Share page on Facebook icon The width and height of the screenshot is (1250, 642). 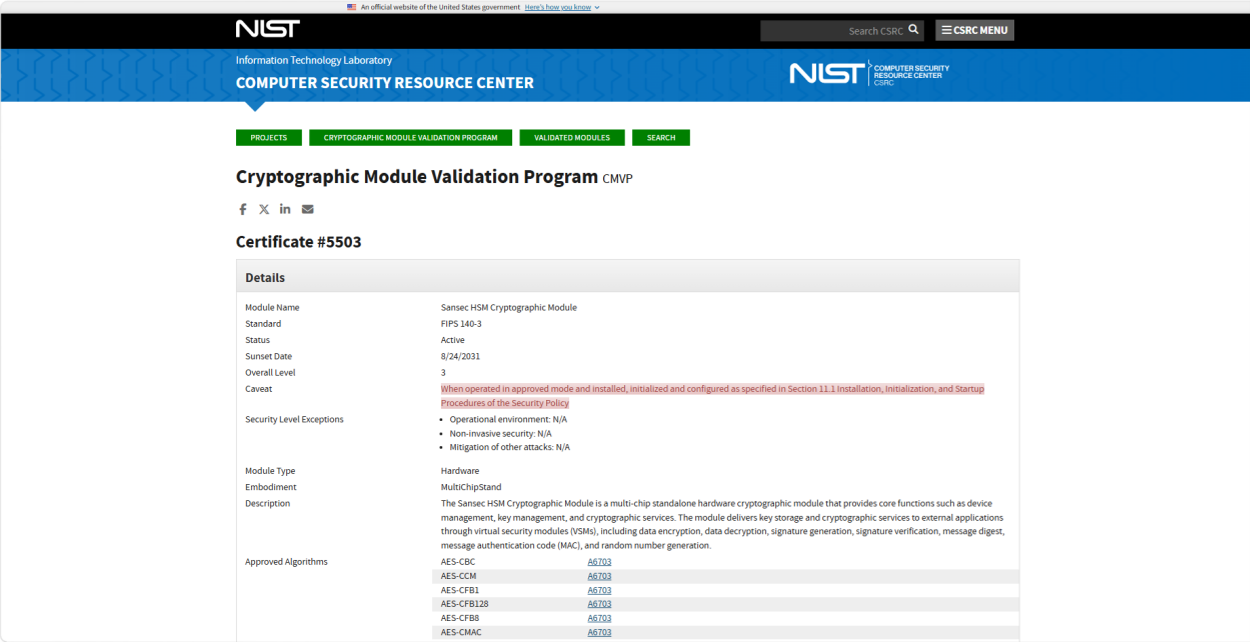242,209
